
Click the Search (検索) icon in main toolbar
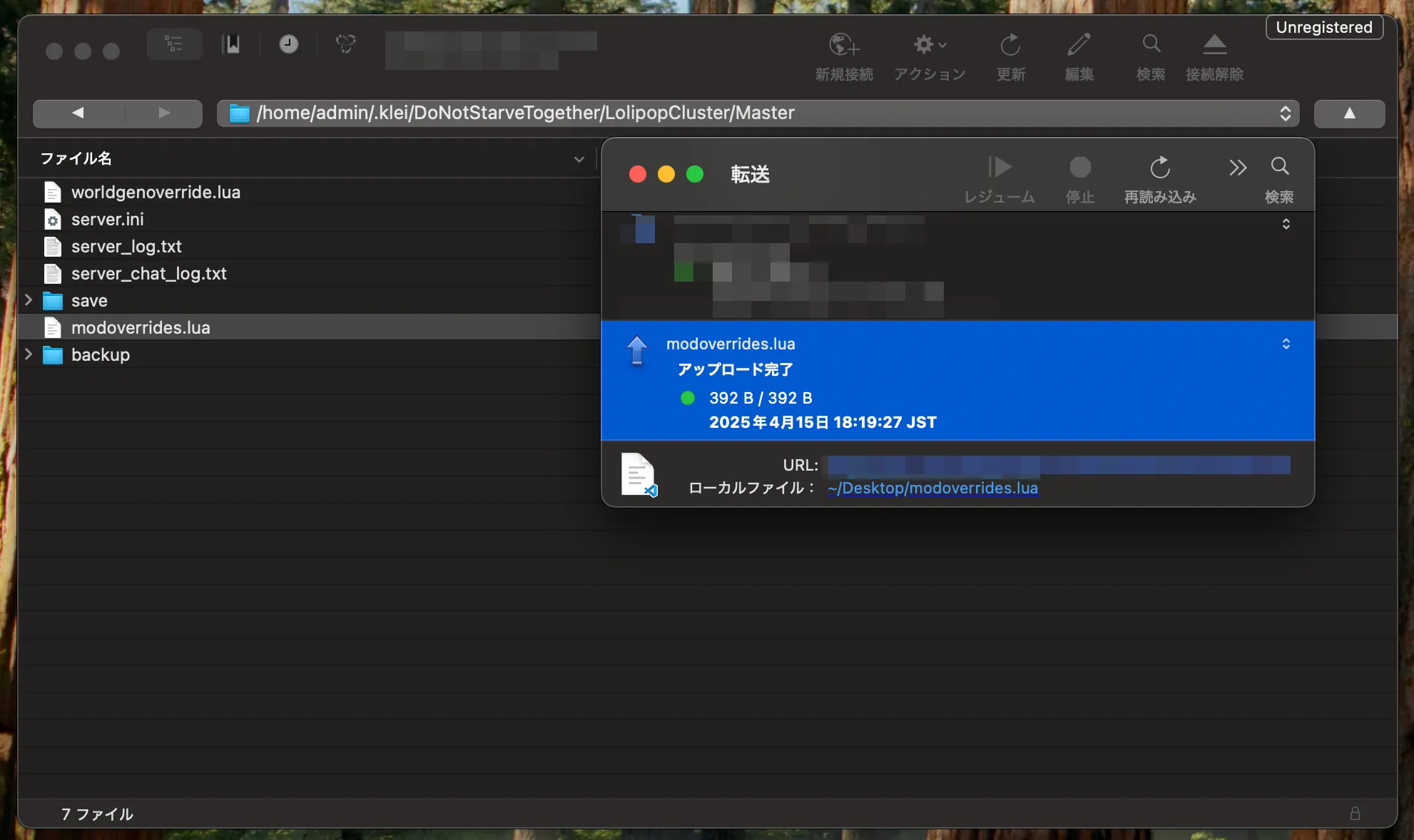point(1151,44)
